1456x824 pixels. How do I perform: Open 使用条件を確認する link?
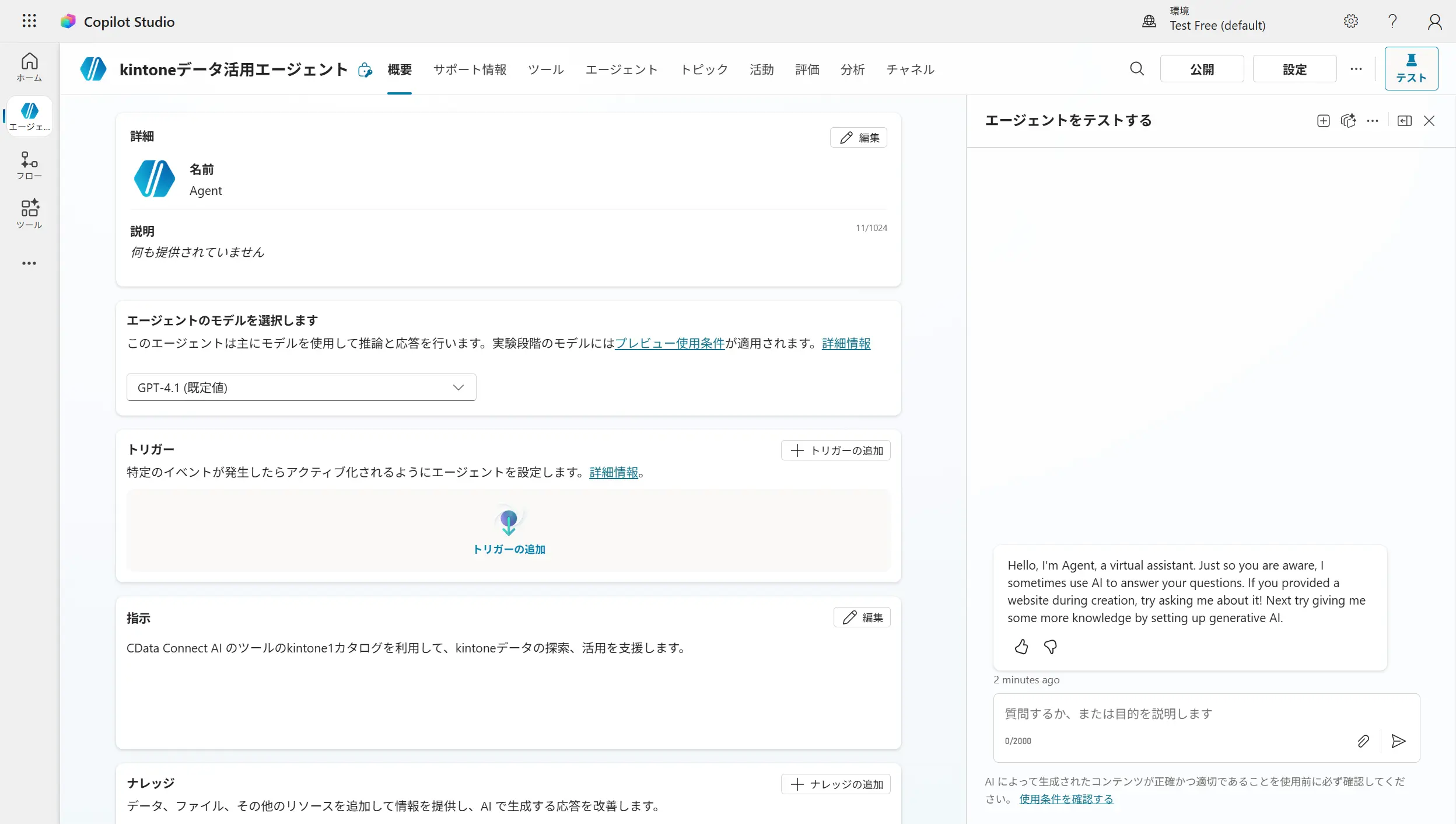(x=1066, y=799)
